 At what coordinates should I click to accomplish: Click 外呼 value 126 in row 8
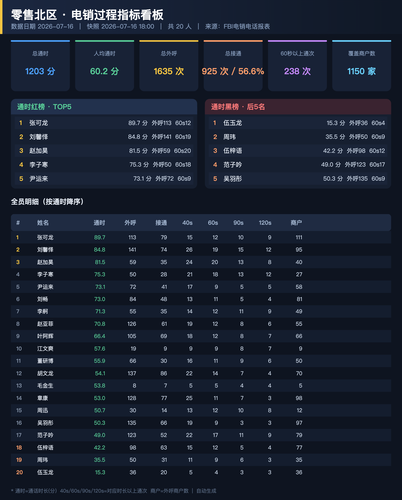click(132, 324)
